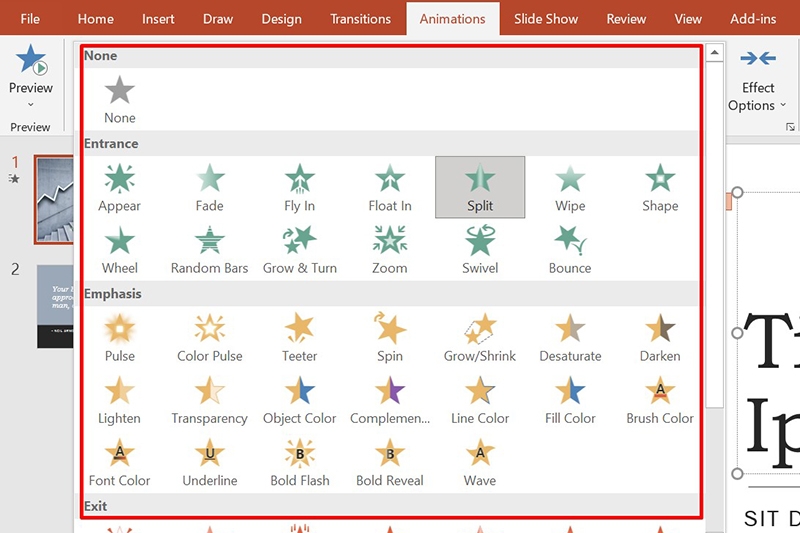Select the None animation star

point(119,99)
